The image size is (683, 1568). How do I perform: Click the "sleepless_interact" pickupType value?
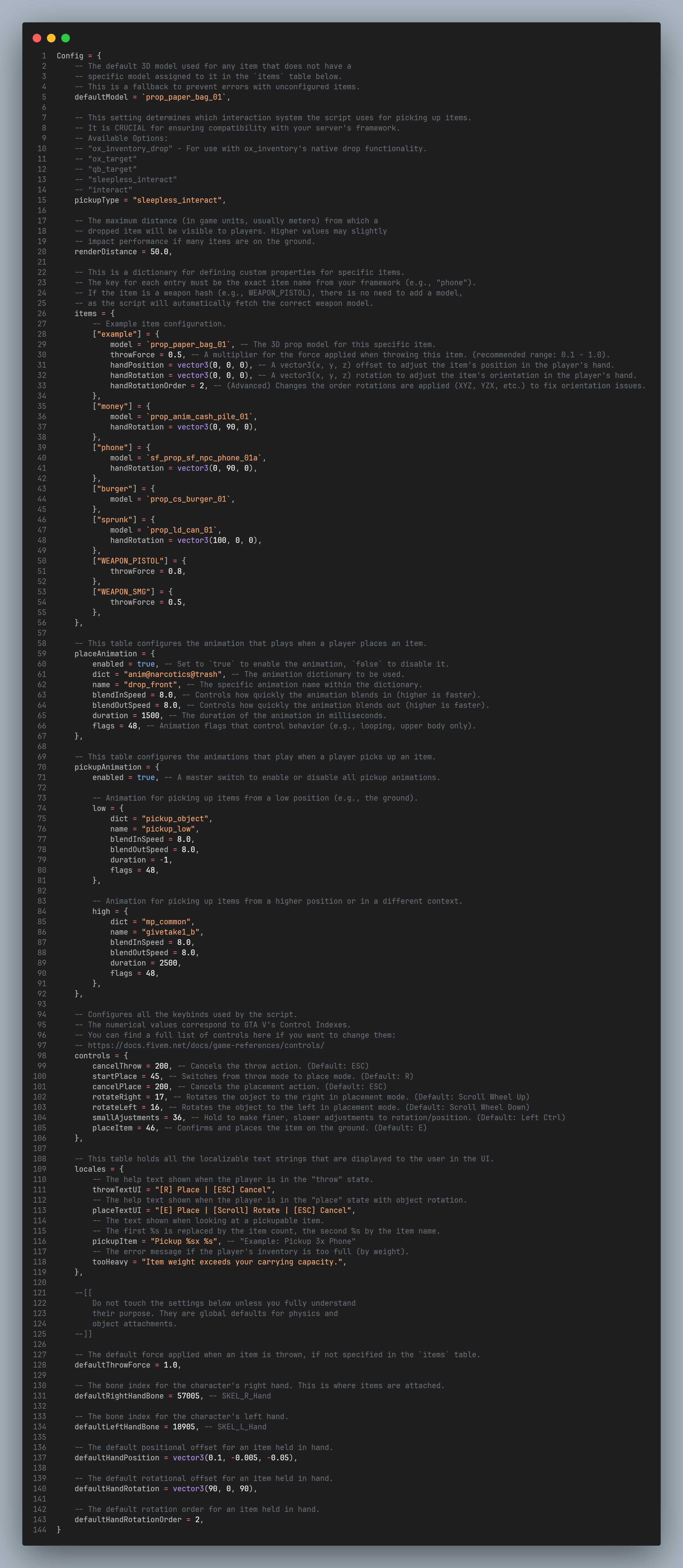(x=177, y=200)
